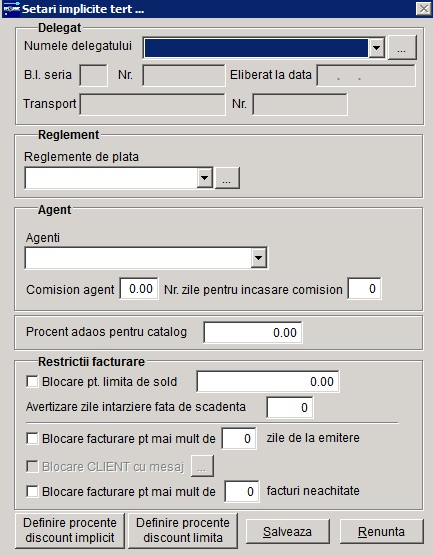This screenshot has height=556, width=433.
Task: Expand the Numele delegatului dropdown
Action: coord(376,48)
